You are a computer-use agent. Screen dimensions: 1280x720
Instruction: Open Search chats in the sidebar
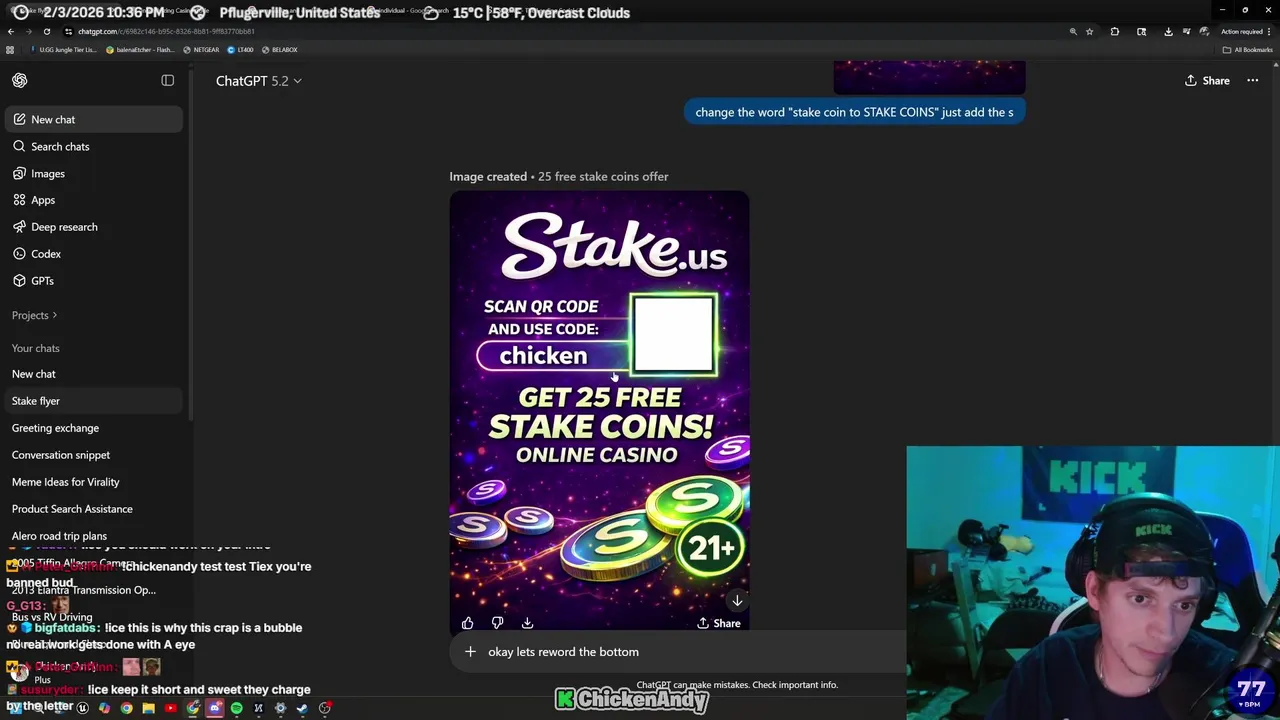point(93,146)
